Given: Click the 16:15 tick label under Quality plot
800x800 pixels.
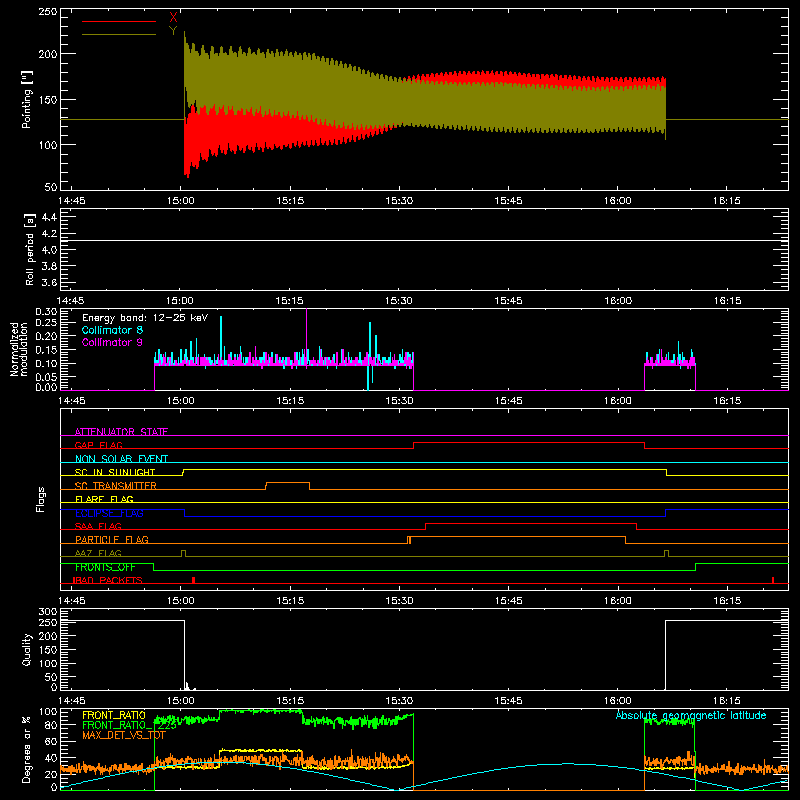Looking at the screenshot, I should click(x=727, y=701).
